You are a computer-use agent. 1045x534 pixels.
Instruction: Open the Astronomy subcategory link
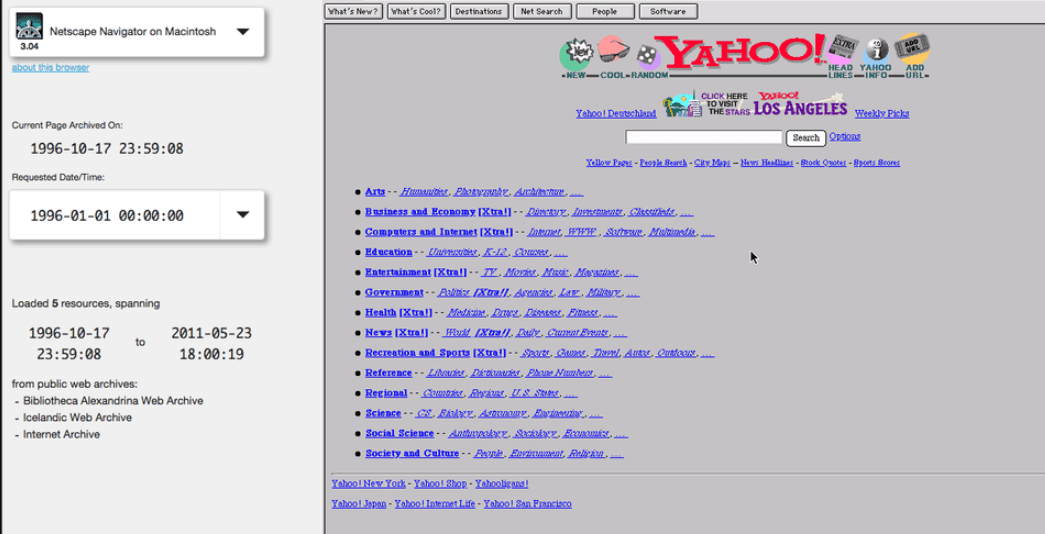click(503, 413)
